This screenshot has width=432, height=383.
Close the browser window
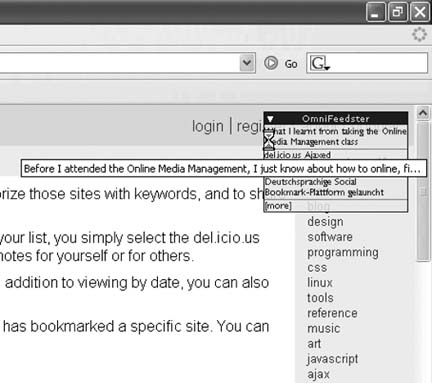[420, 12]
